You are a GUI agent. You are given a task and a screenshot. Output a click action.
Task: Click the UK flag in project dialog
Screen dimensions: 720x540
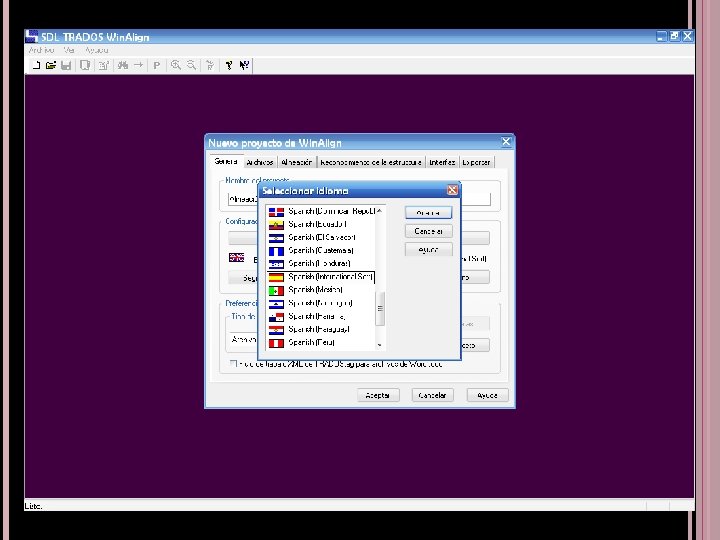pos(236,258)
